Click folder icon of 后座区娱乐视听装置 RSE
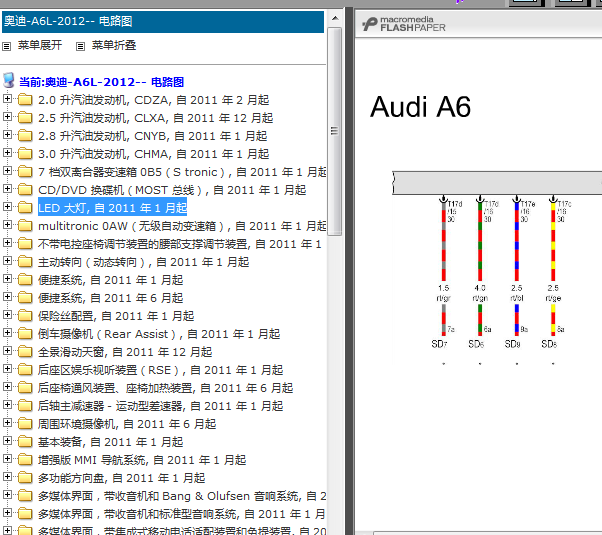 click(25, 370)
